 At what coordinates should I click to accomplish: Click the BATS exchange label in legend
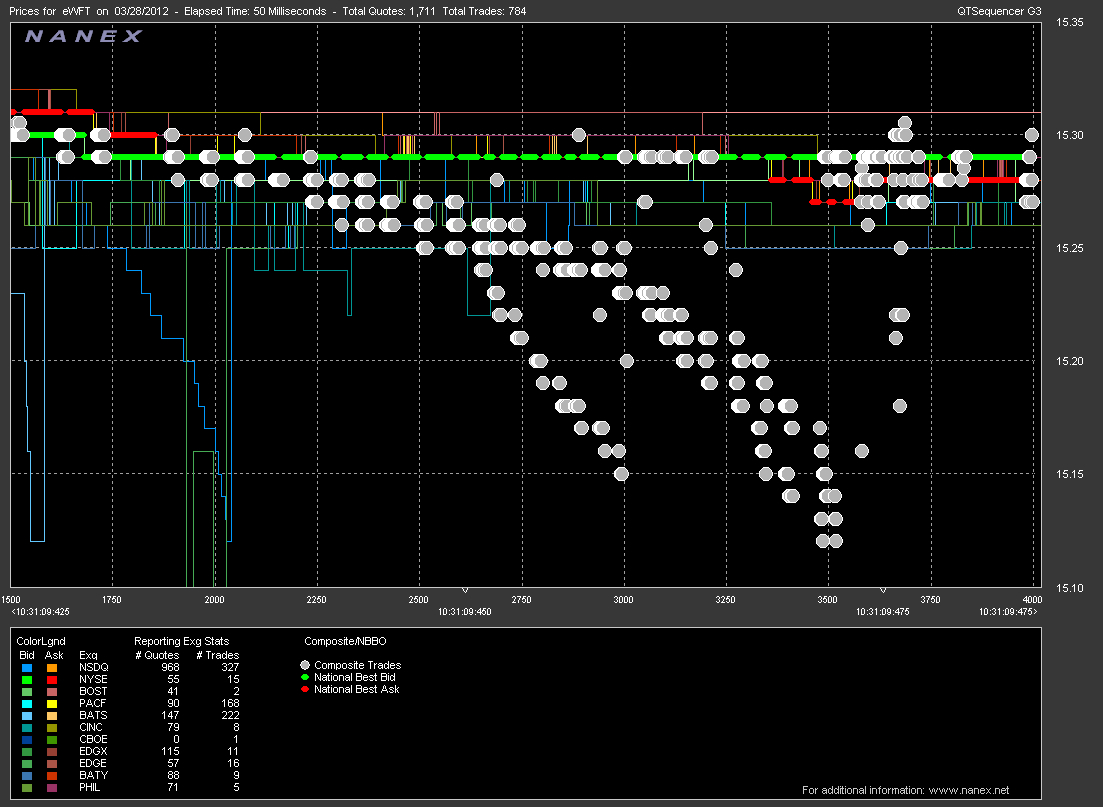coord(91,715)
